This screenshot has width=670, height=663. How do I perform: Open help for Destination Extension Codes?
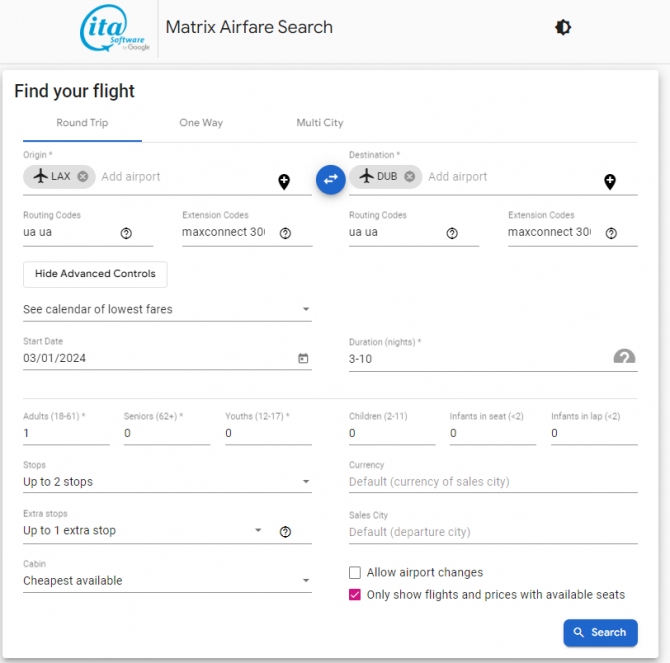click(x=611, y=233)
